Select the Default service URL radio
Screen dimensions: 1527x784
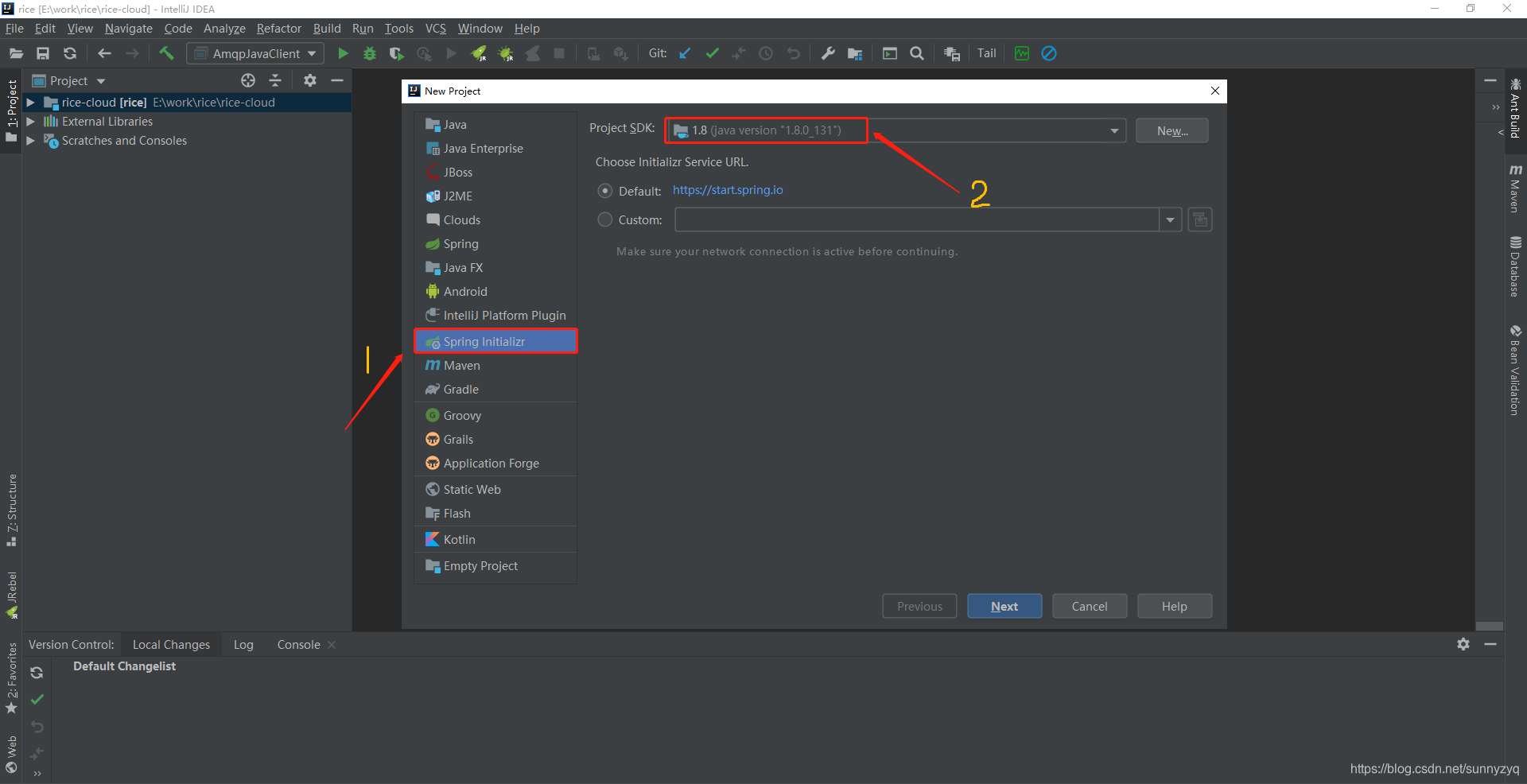coord(605,191)
